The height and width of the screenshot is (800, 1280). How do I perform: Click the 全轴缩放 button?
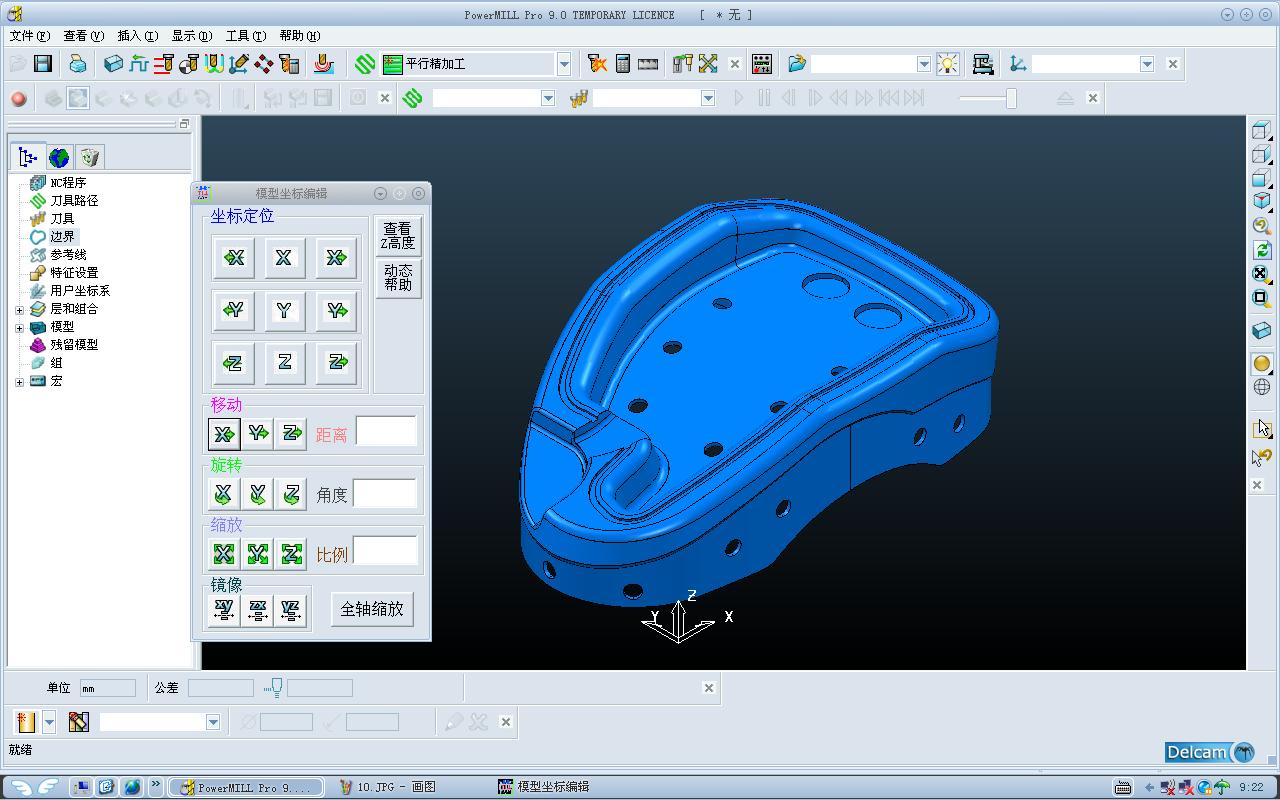372,609
